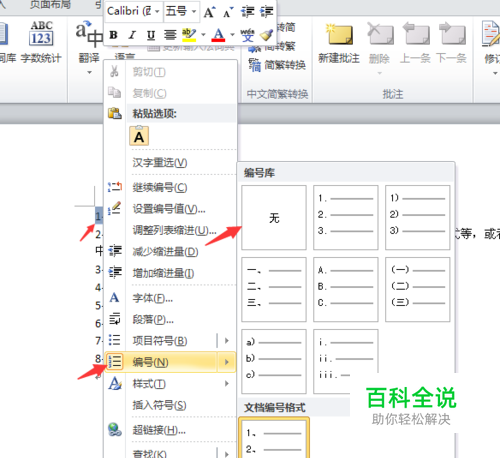Select 无 numbering format
Screen dimensions: 500x458
tap(274, 218)
